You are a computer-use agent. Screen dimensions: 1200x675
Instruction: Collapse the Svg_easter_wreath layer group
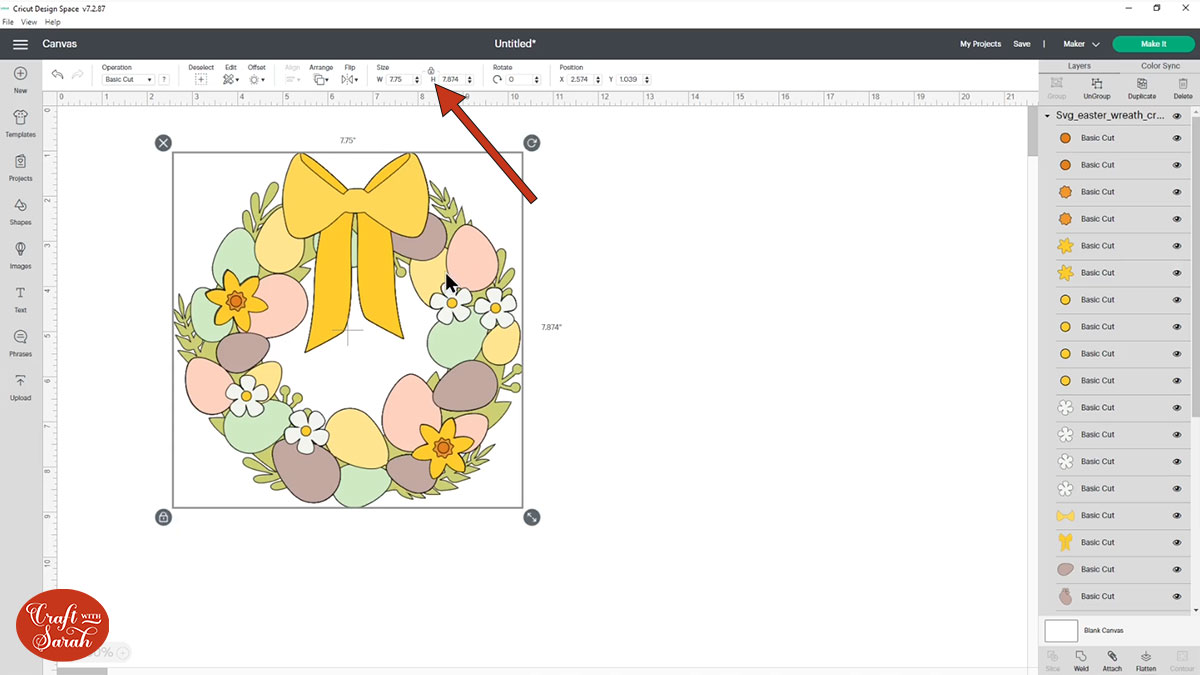coord(1047,115)
